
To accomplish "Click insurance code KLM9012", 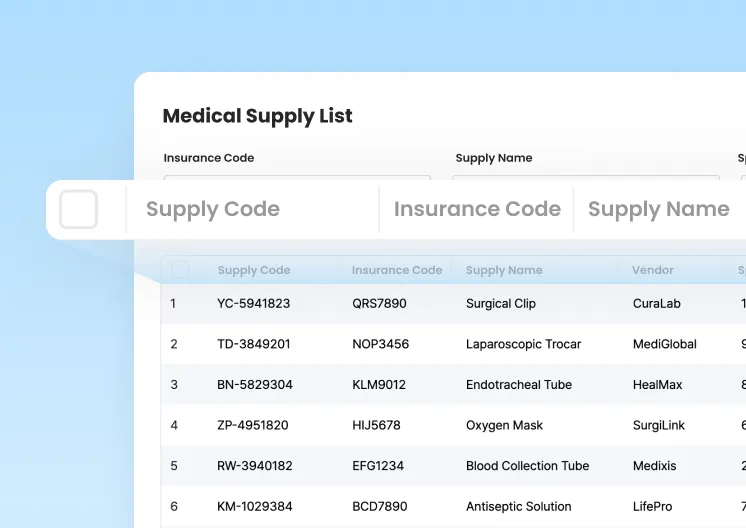I will (379, 385).
